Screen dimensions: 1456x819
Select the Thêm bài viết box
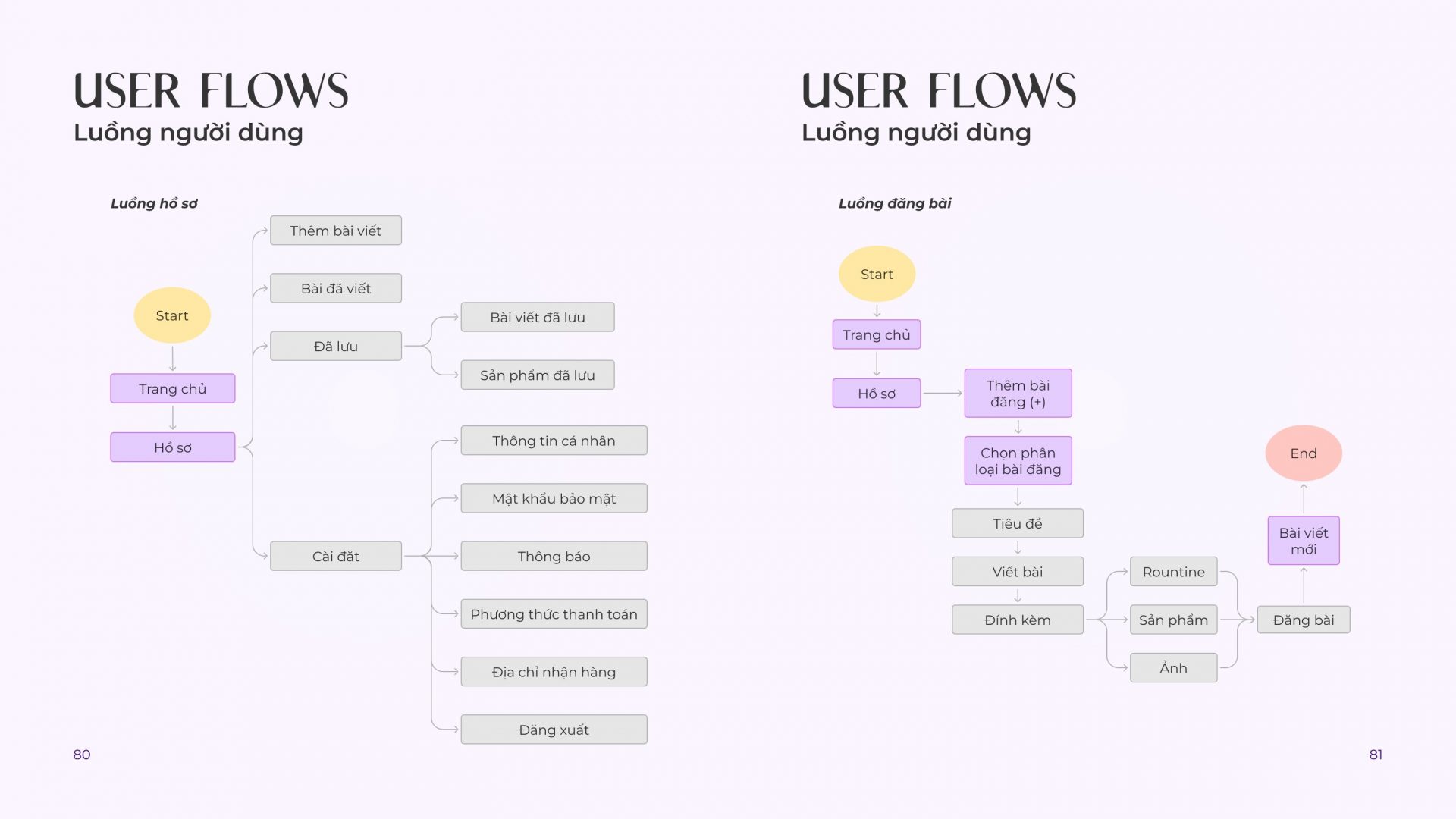(336, 231)
